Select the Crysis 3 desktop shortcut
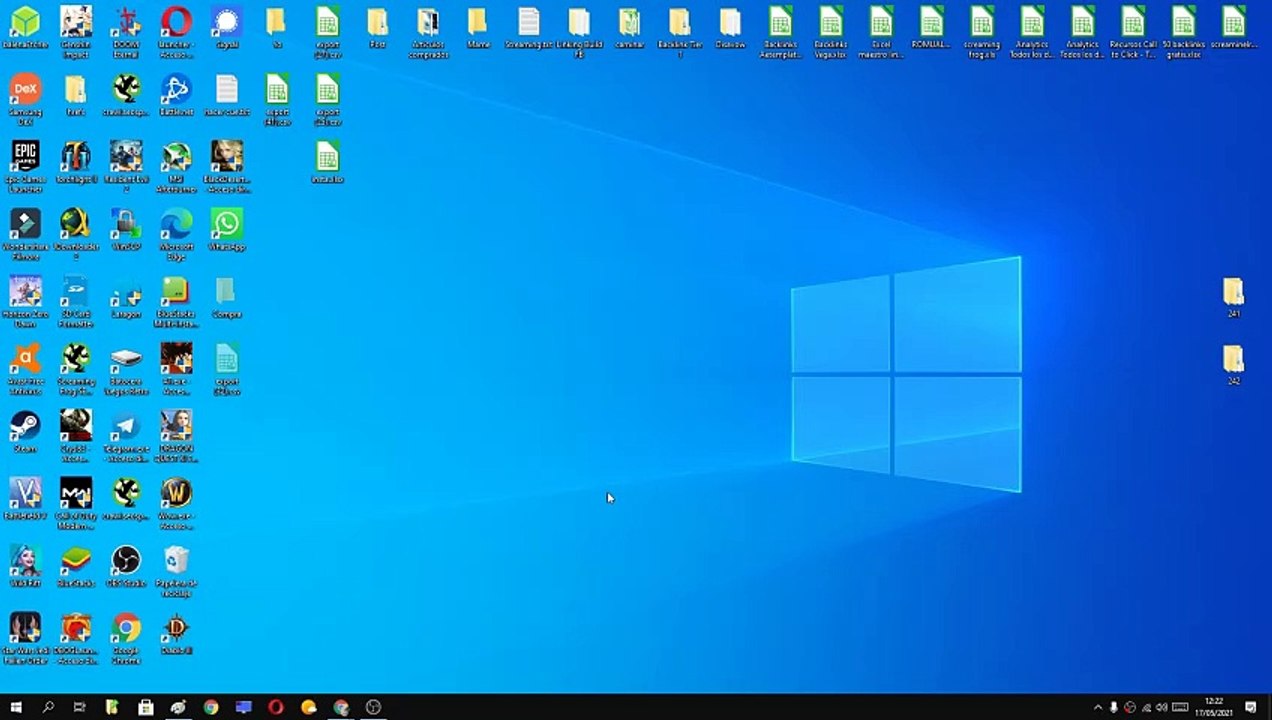Image resolution: width=1272 pixels, height=720 pixels. pyautogui.click(x=76, y=436)
